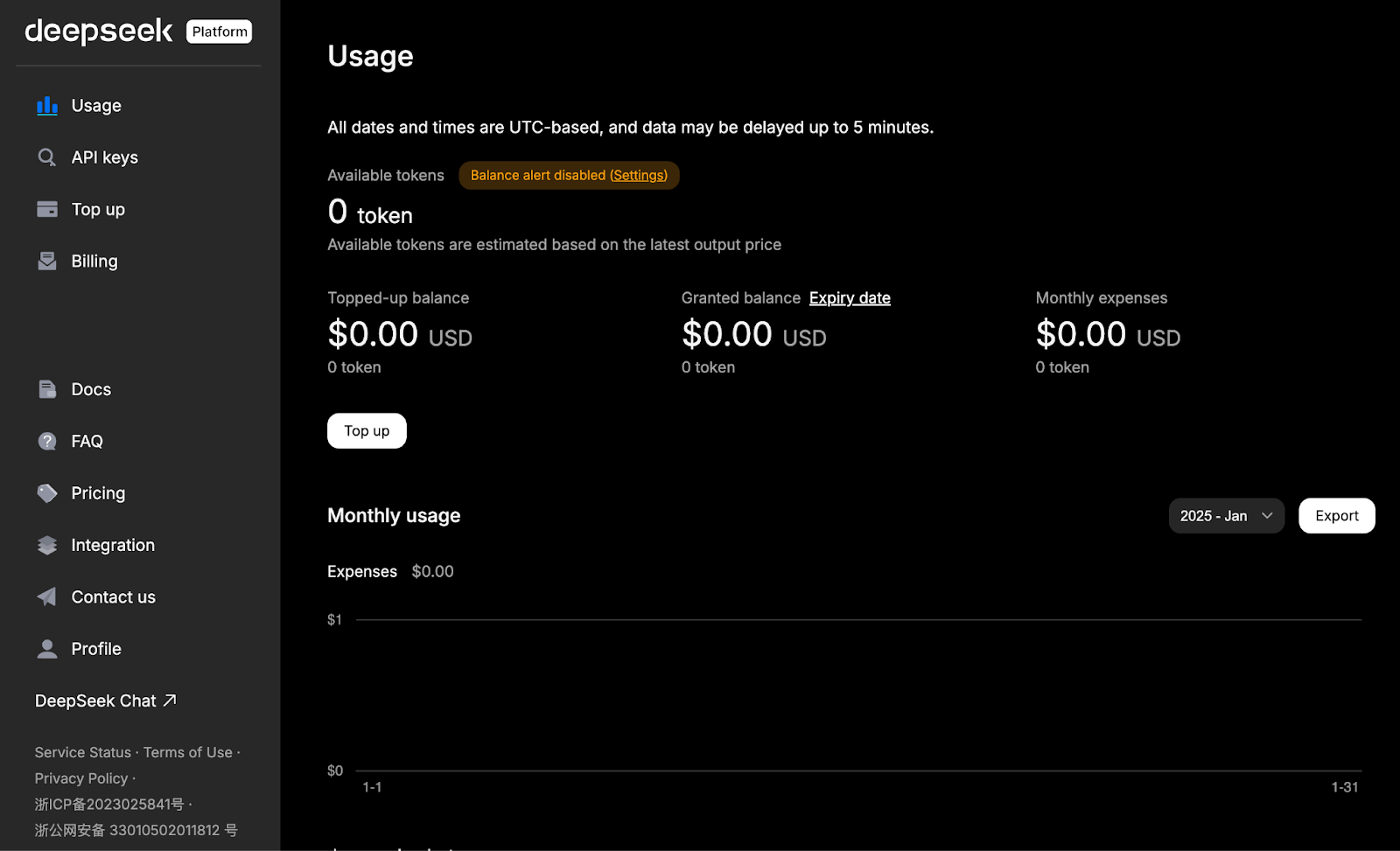Open the Privacy Policy link
Image resolution: width=1400 pixels, height=851 pixels.
[80, 778]
